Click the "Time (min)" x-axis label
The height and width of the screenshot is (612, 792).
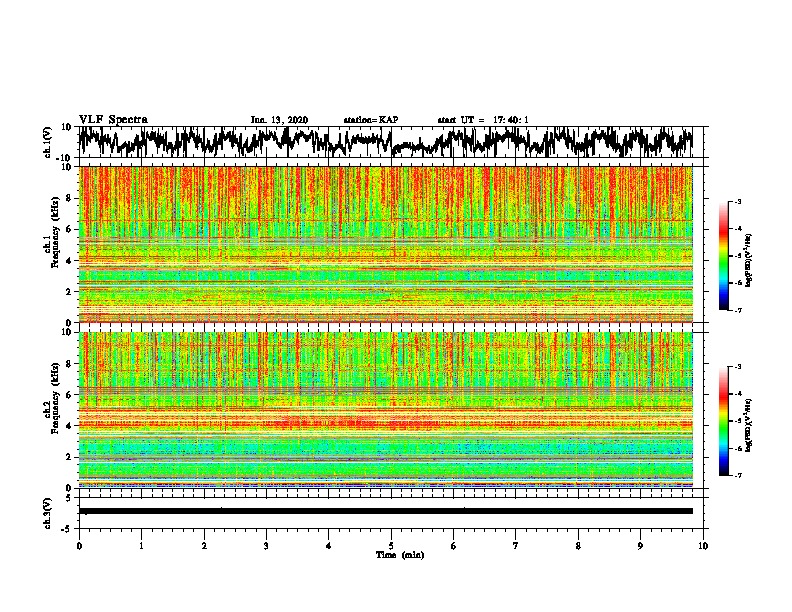click(x=400, y=555)
